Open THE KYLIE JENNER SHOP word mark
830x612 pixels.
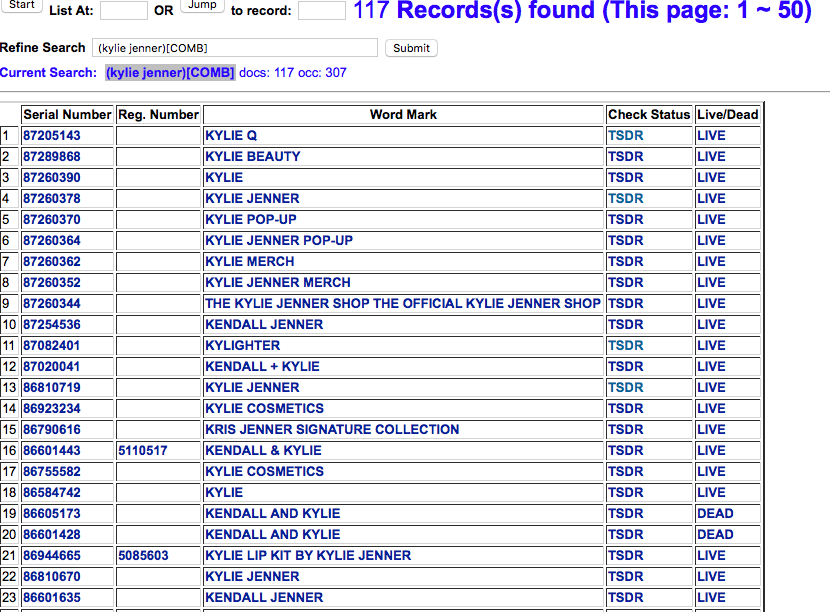[x=403, y=303]
